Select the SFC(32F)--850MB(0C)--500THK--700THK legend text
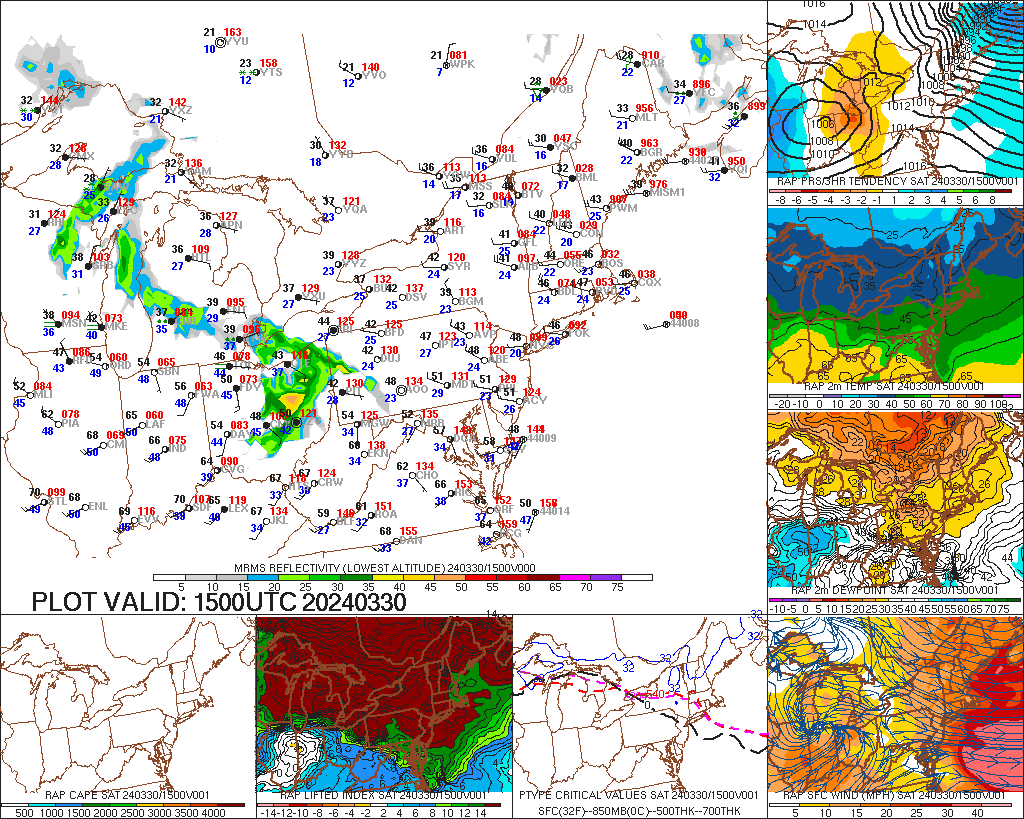Viewport: 1024px width, 819px height. point(639,811)
